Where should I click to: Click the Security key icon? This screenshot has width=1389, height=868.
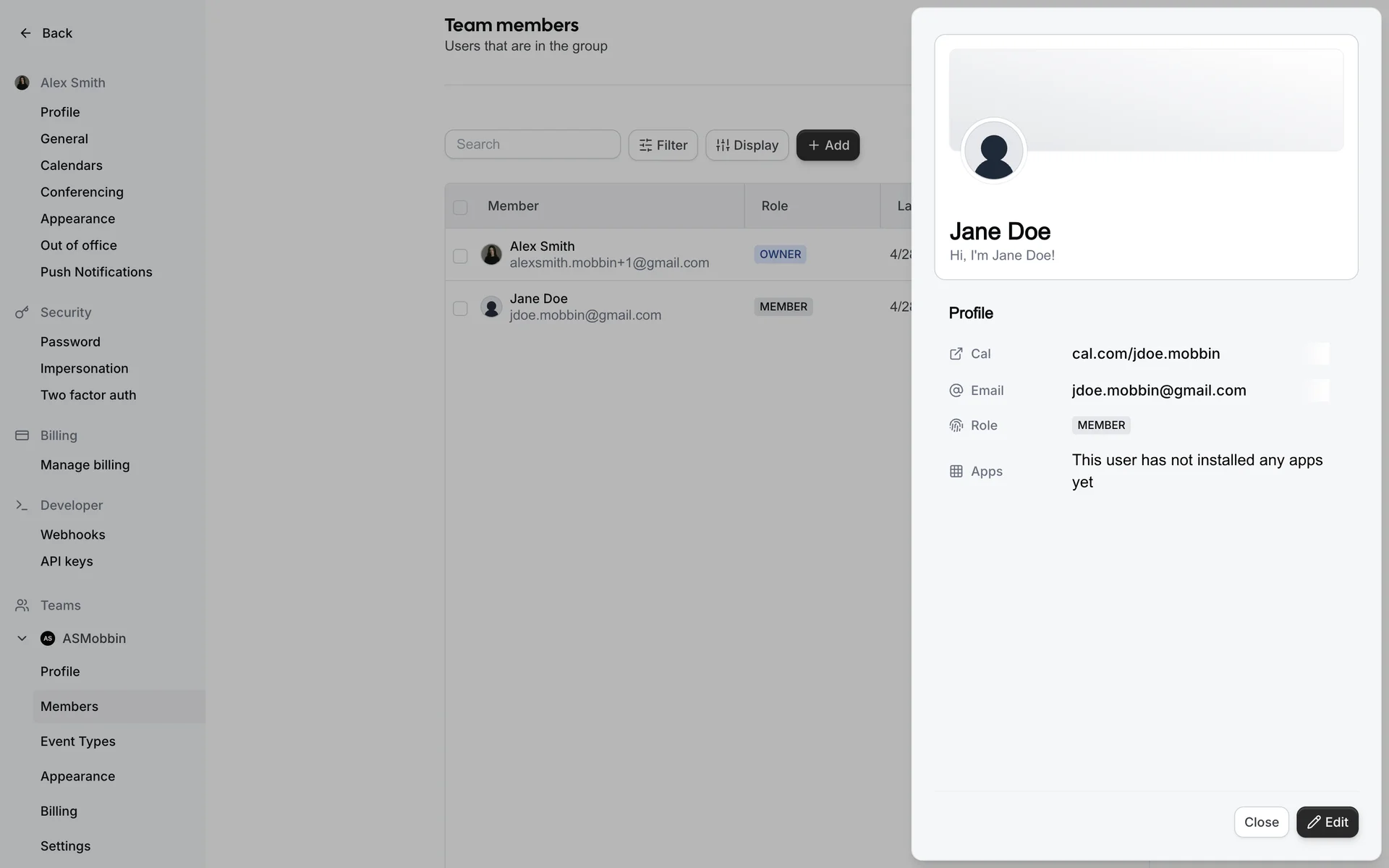[x=22, y=312]
